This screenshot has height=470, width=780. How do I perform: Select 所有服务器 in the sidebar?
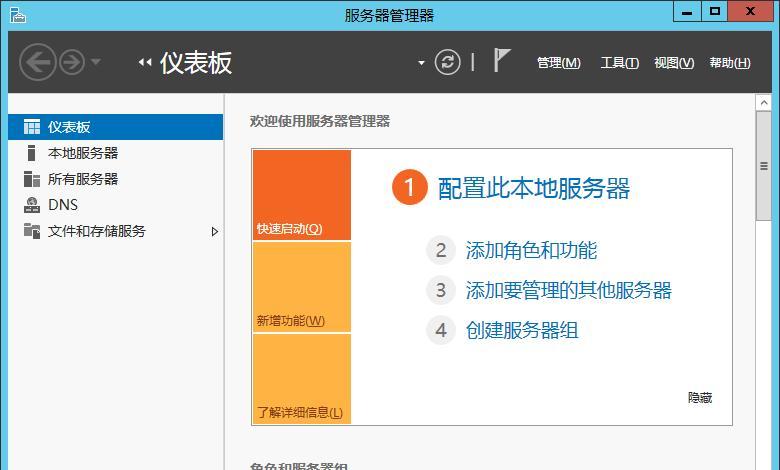coord(115,179)
